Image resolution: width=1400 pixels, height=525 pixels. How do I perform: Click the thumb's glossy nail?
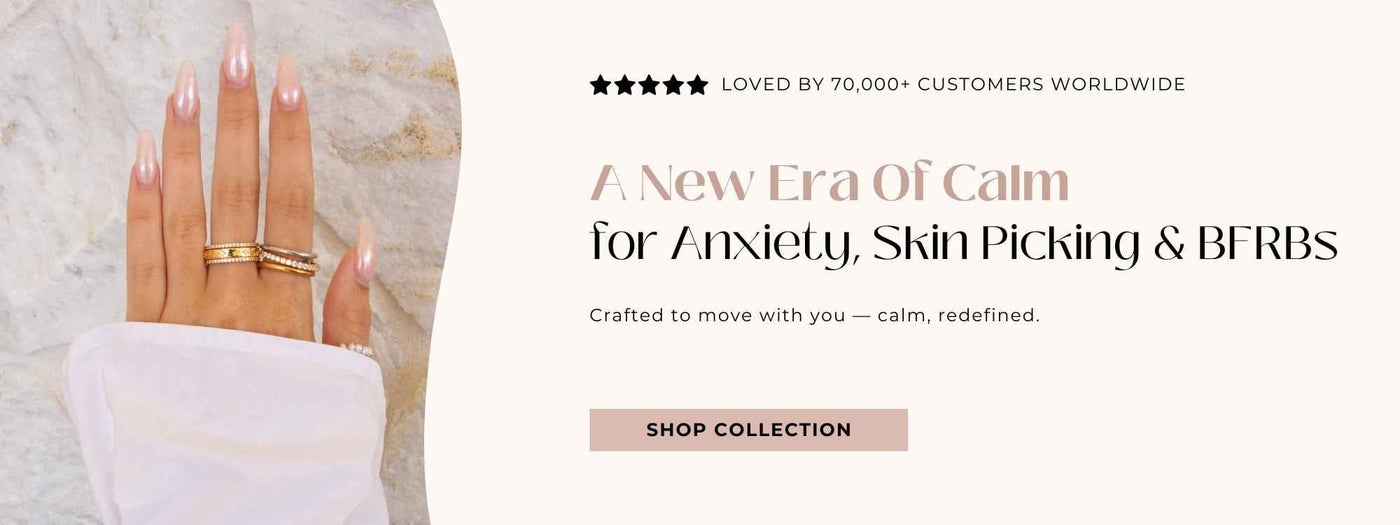click(365, 250)
